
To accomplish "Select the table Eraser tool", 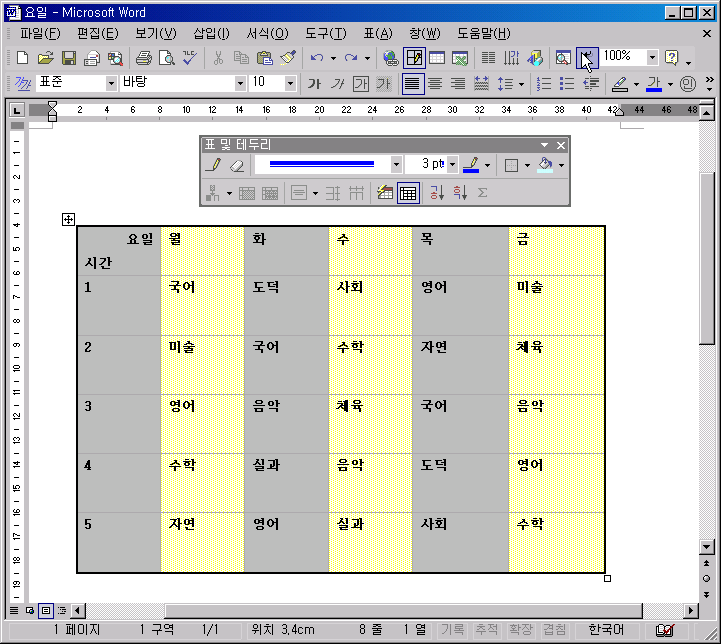I will click(237, 165).
